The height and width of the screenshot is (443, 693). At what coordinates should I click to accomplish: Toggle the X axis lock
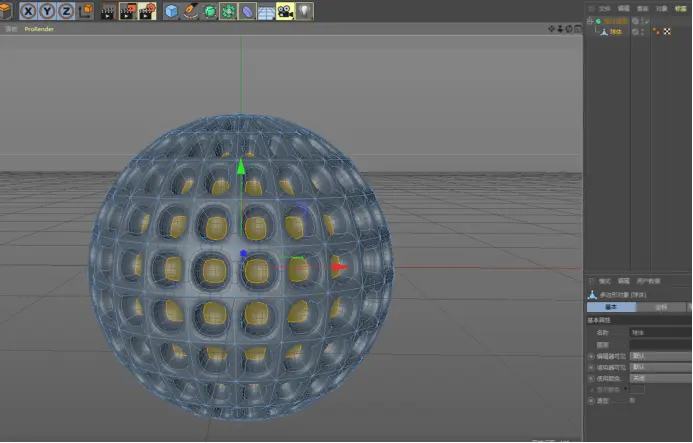pyautogui.click(x=29, y=11)
